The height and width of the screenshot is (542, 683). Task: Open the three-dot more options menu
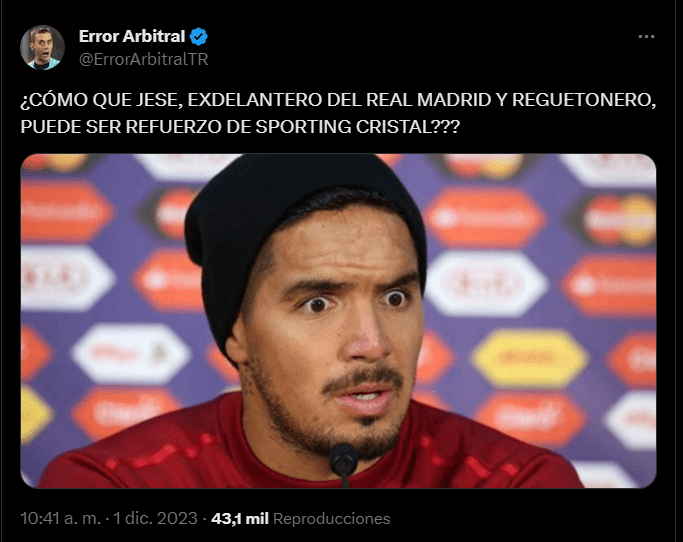pyautogui.click(x=646, y=37)
